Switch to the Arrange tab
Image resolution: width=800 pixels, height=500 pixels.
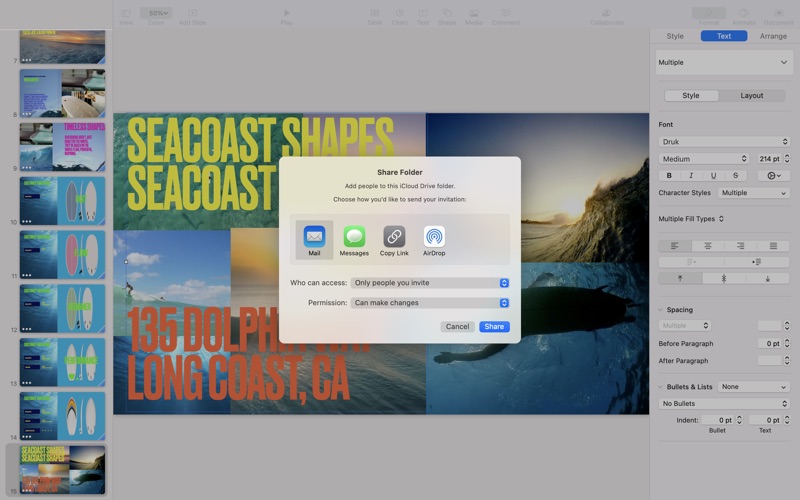(773, 36)
